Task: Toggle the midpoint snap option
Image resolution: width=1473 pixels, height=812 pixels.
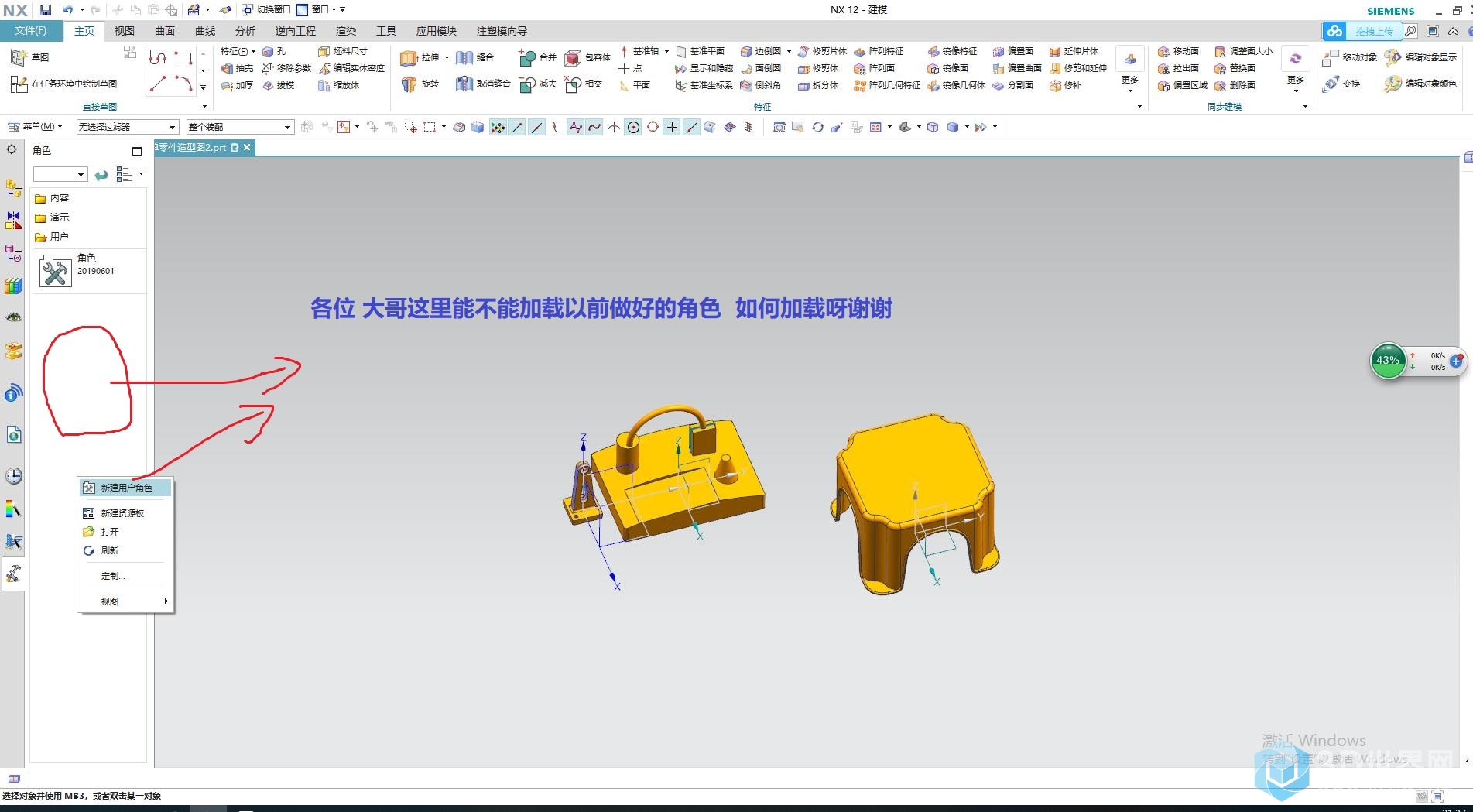Action: coord(536,127)
